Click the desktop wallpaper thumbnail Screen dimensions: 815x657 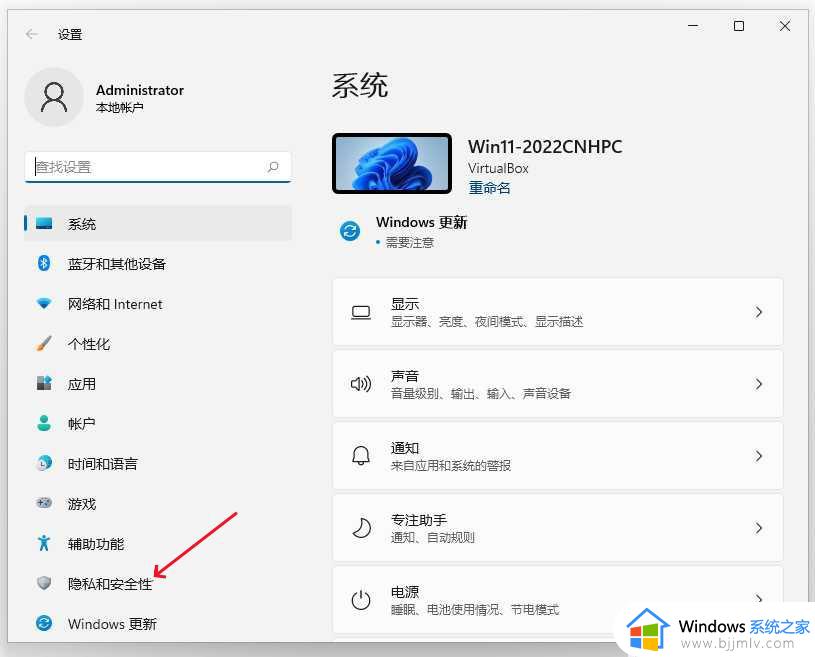point(392,163)
